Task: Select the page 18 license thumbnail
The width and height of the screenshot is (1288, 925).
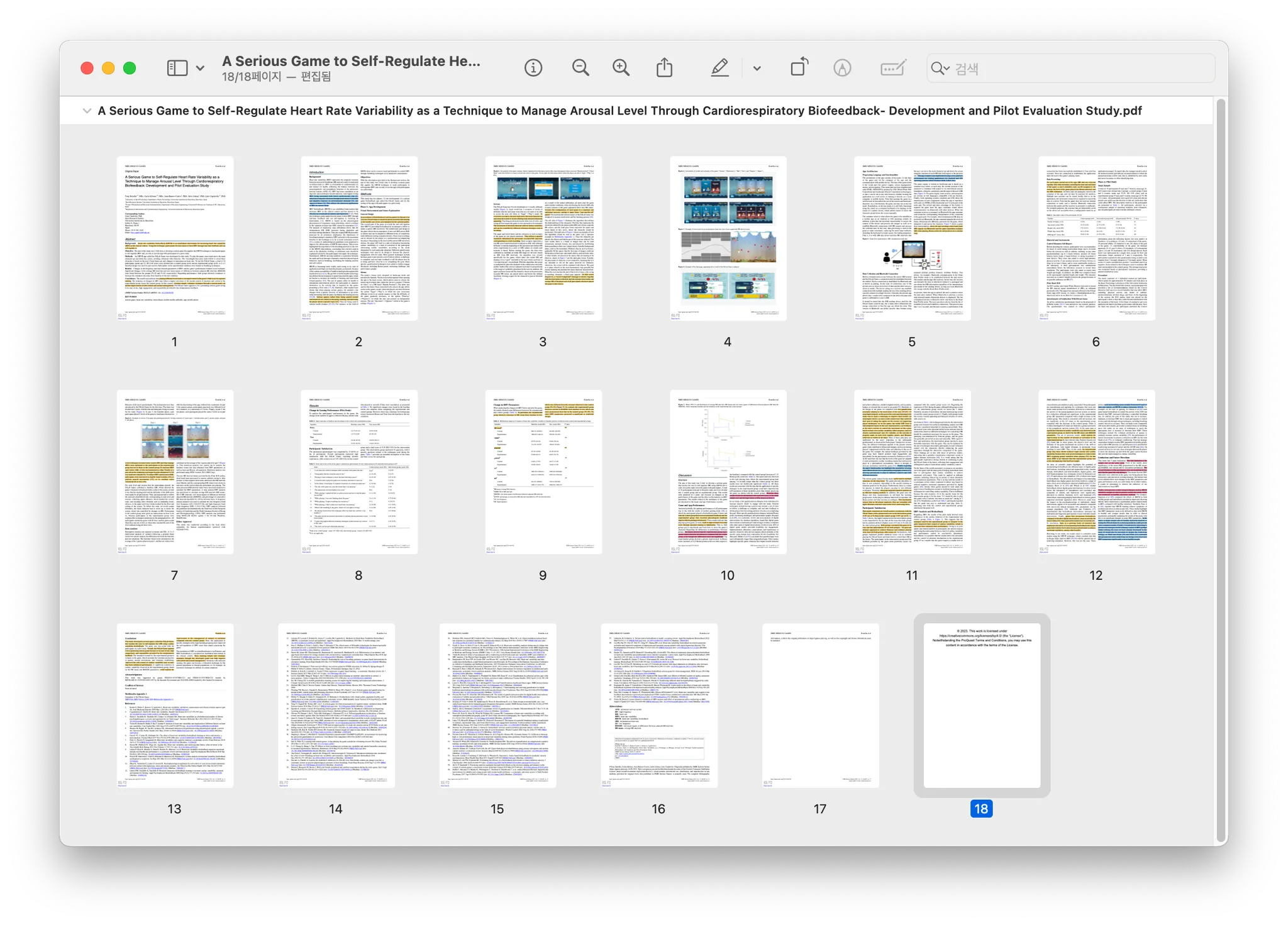Action: click(981, 706)
